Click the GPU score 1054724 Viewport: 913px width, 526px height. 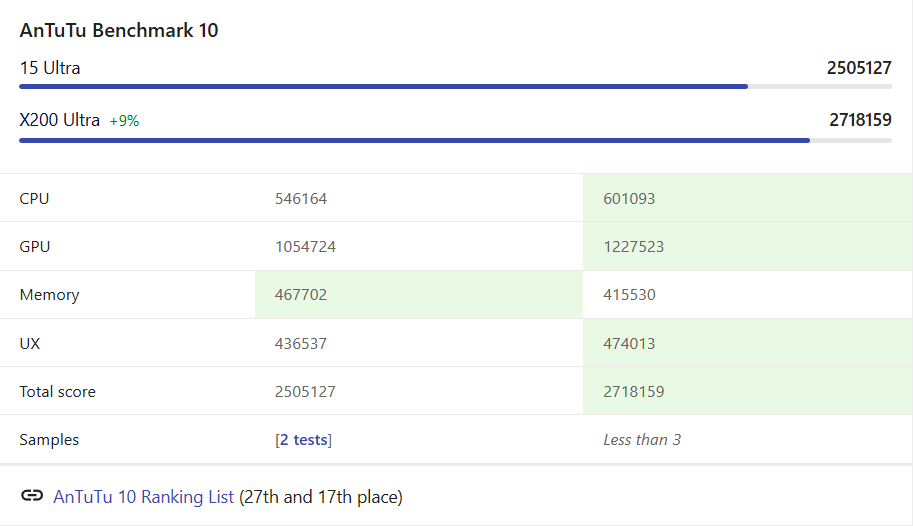coord(305,247)
